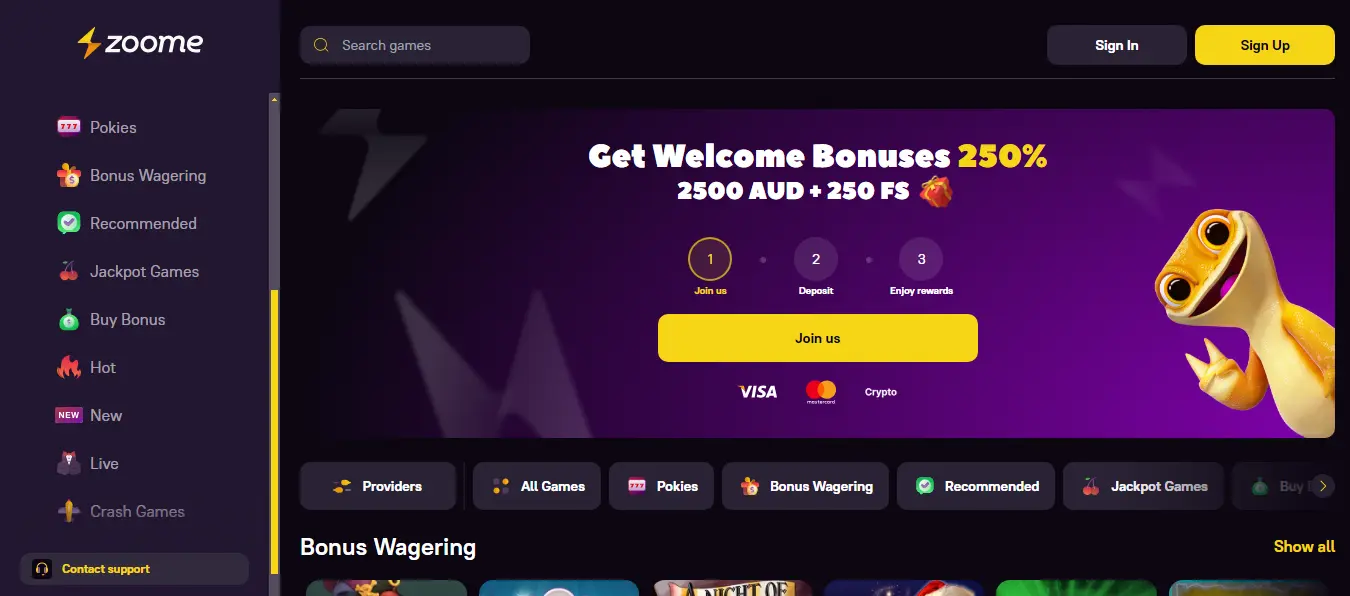Click the NEW badge icon in sidebar
The height and width of the screenshot is (596, 1350).
(68, 415)
